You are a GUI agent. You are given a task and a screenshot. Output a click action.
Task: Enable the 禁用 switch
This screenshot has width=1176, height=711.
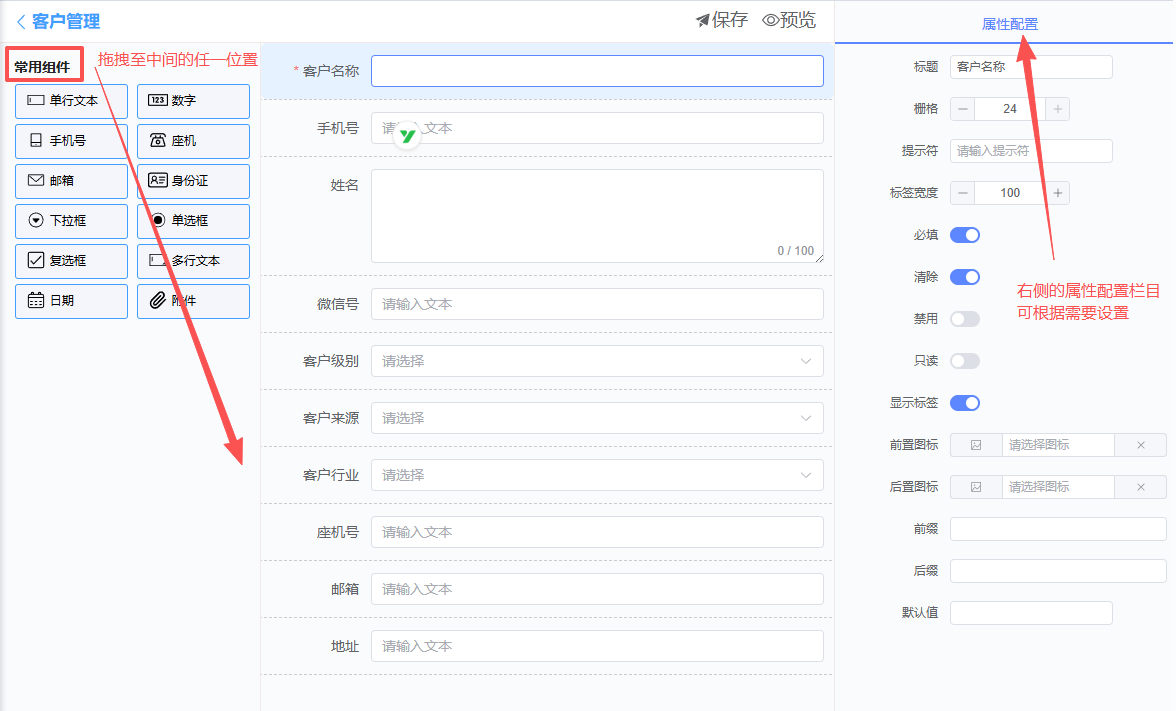[x=965, y=319]
